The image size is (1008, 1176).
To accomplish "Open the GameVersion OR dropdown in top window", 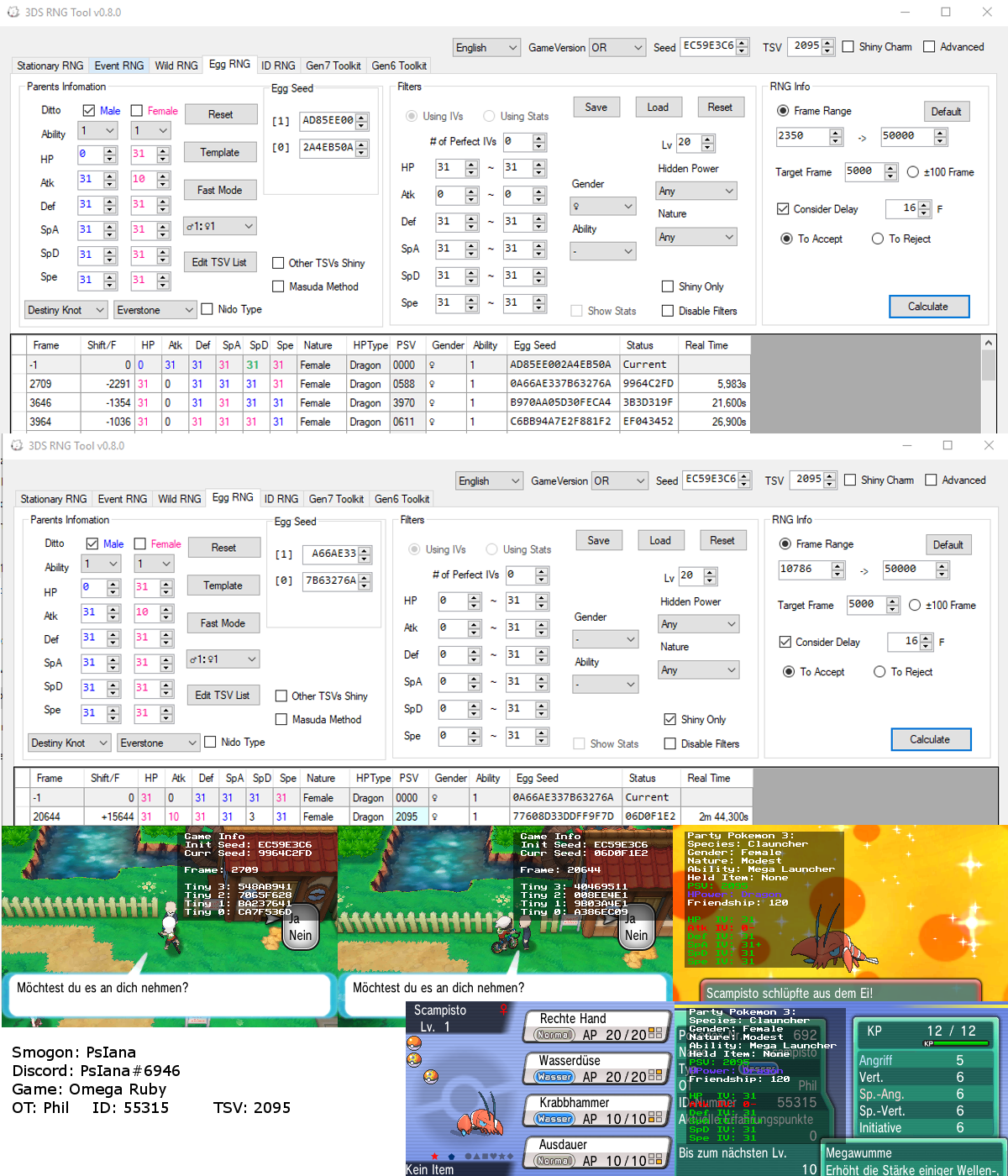I will [617, 48].
